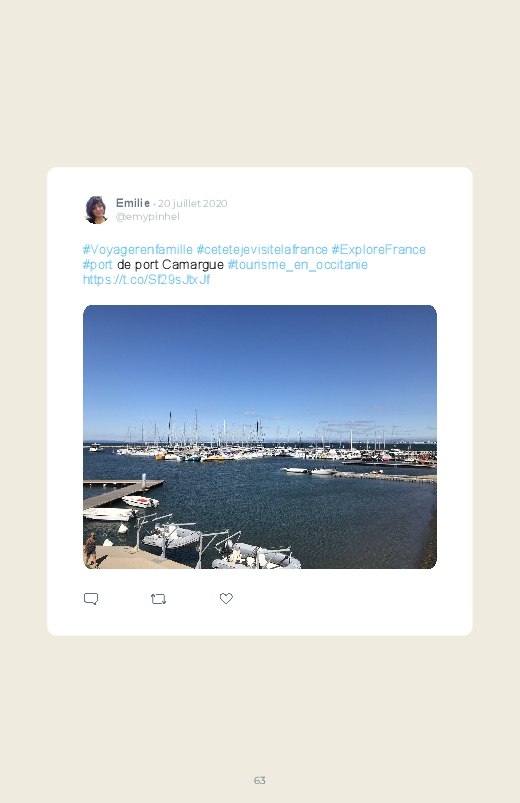Open the marina harbor photo
Viewport: 520px width, 803px height.
pyautogui.click(x=260, y=437)
